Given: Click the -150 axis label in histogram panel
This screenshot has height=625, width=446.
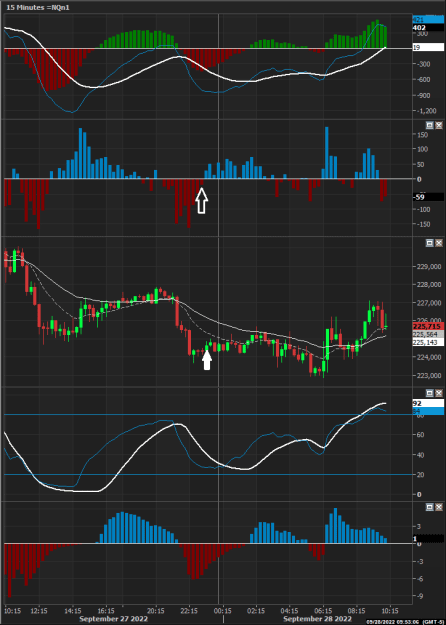Looking at the screenshot, I should (422, 224).
